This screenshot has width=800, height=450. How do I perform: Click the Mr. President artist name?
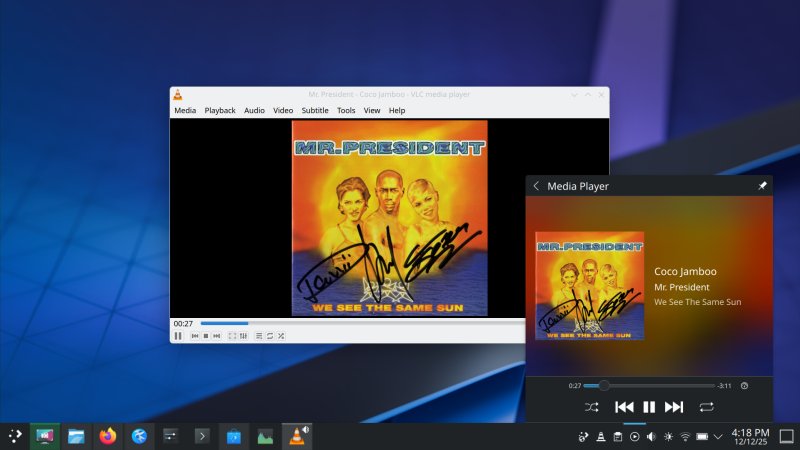point(682,287)
